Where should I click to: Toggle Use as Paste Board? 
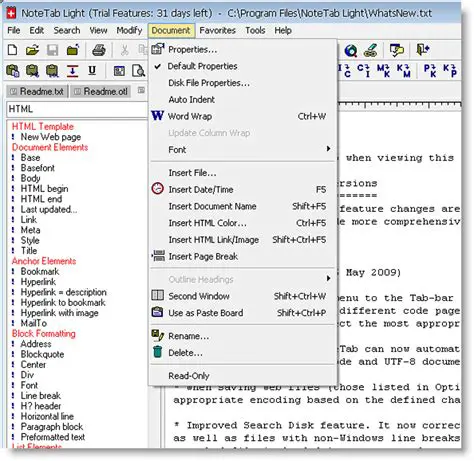tap(243, 313)
